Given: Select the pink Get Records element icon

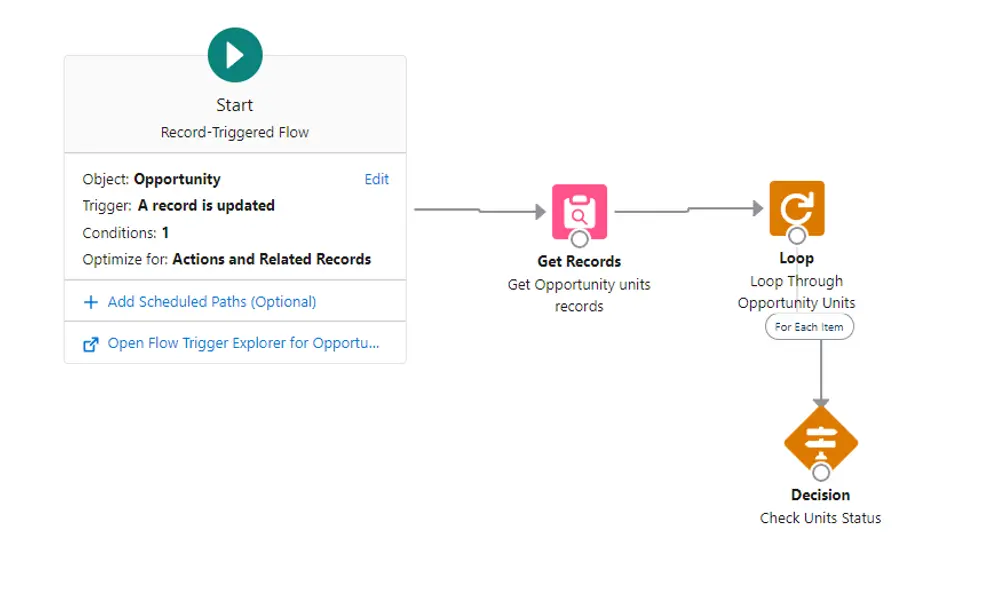Looking at the screenshot, I should point(579,208).
